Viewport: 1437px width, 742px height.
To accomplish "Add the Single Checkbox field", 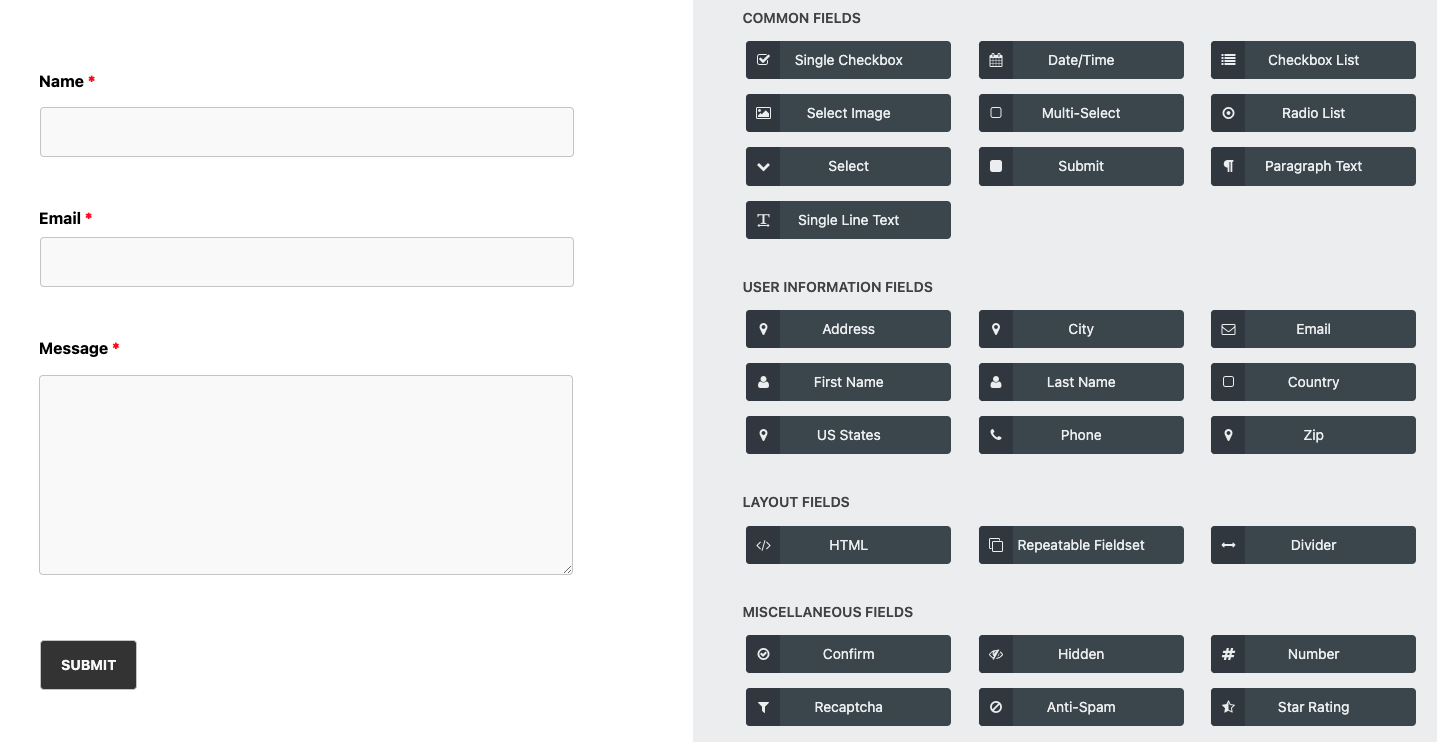I will [848, 60].
